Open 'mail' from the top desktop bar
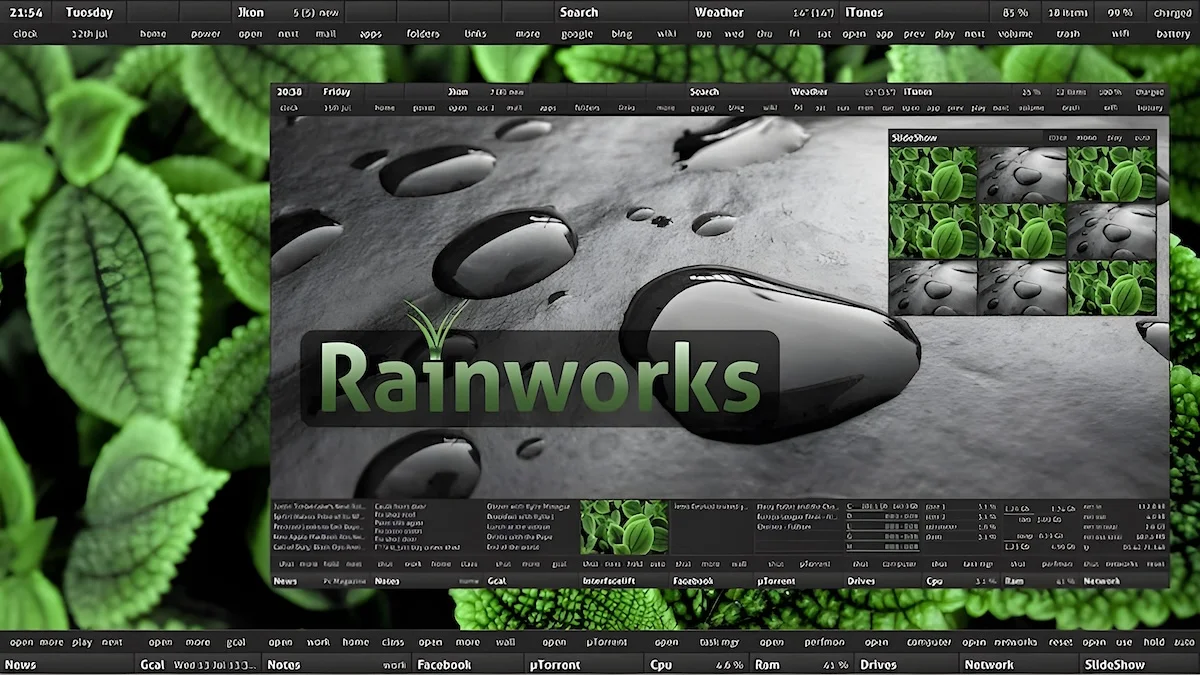The width and height of the screenshot is (1200, 675). pyautogui.click(x=325, y=33)
